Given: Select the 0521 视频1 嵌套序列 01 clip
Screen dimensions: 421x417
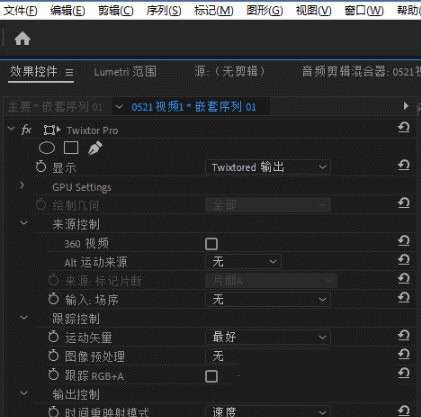Looking at the screenshot, I should (193, 107).
